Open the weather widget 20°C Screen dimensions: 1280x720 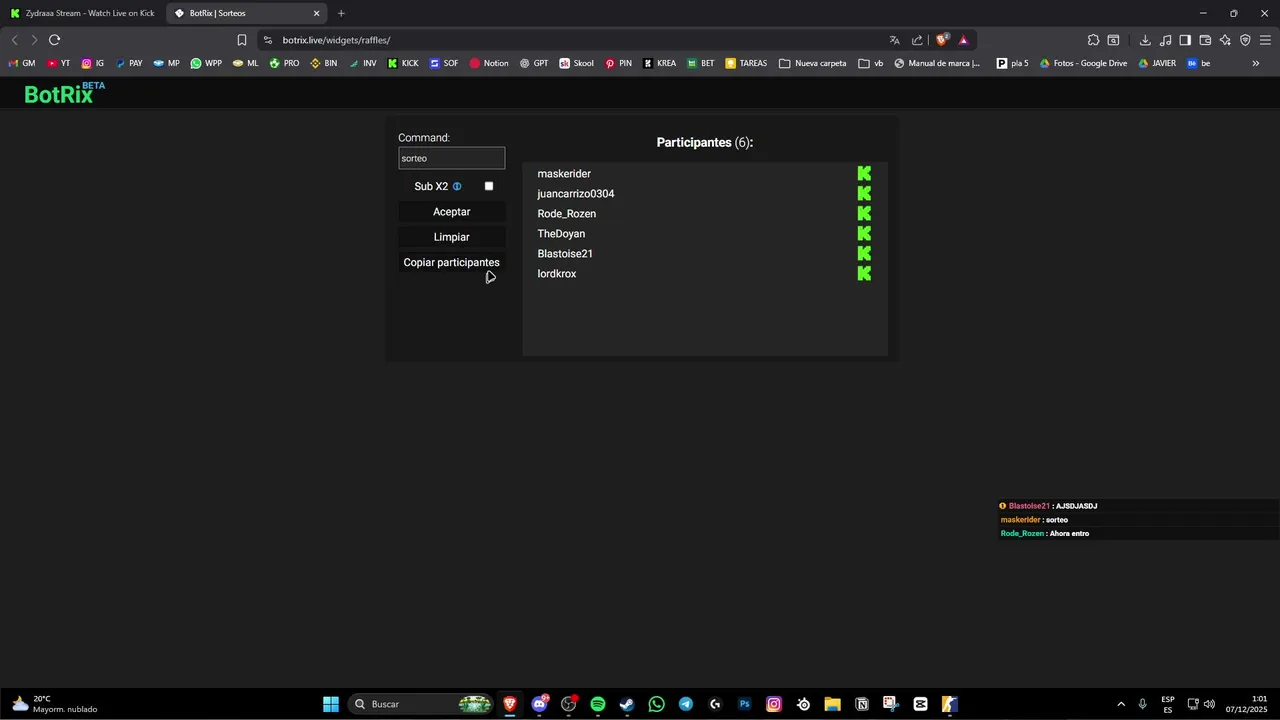55,704
